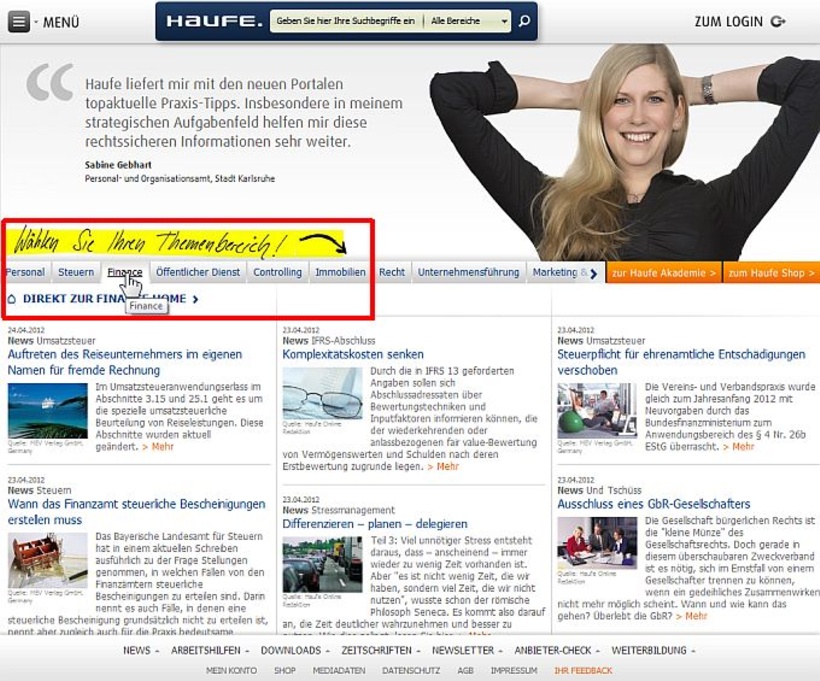Expand the Weiterbildung footer menu

[653, 650]
